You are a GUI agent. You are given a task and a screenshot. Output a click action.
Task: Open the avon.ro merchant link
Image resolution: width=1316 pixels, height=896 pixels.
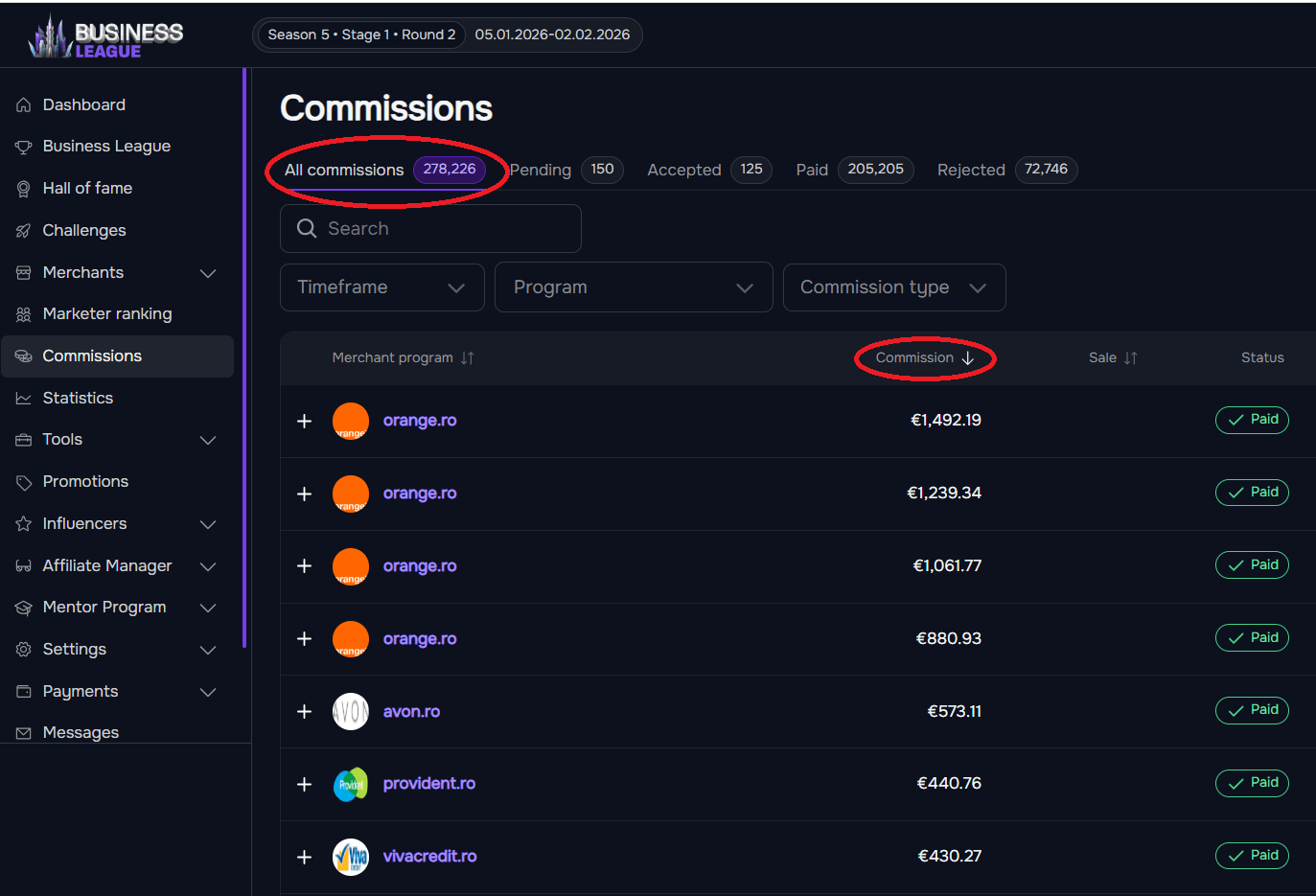click(411, 712)
